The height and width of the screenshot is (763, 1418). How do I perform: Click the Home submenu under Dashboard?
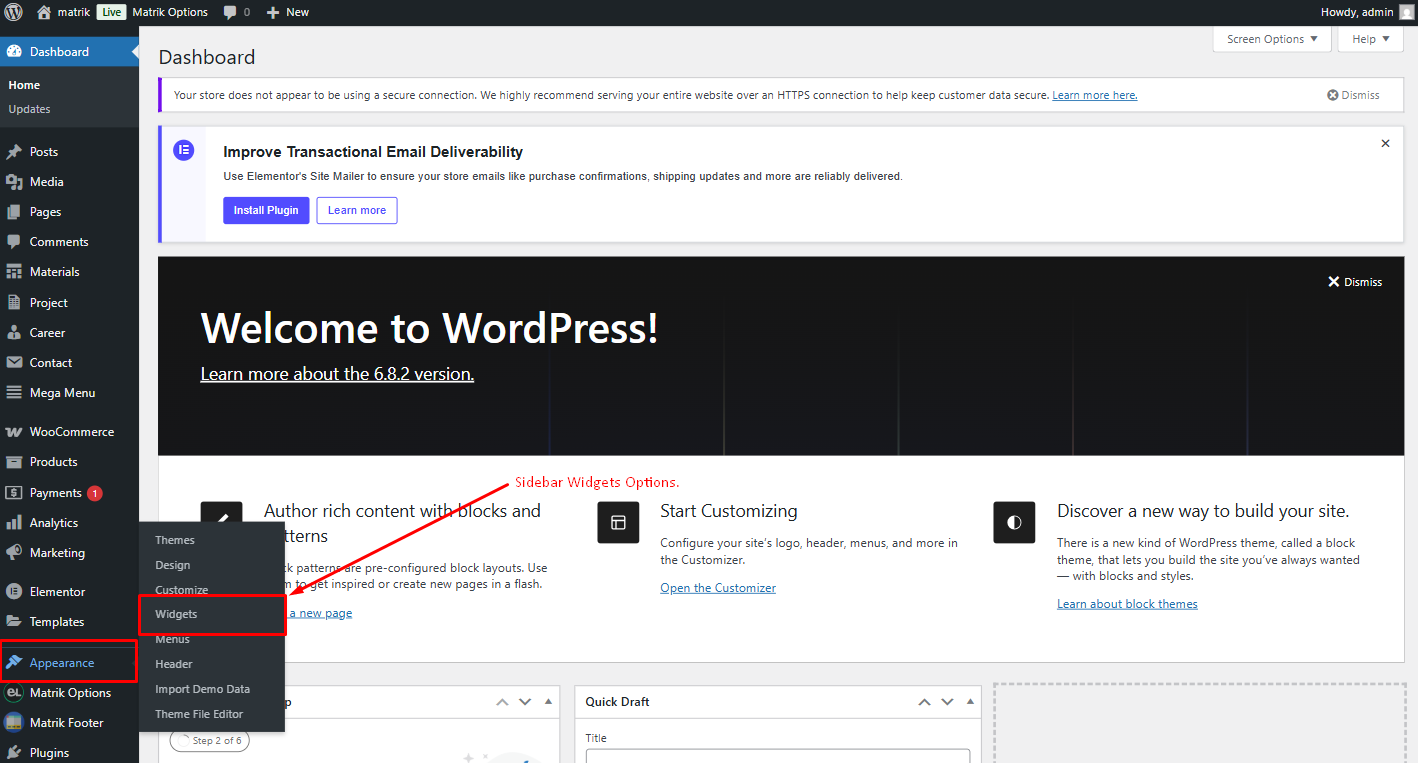pos(24,85)
